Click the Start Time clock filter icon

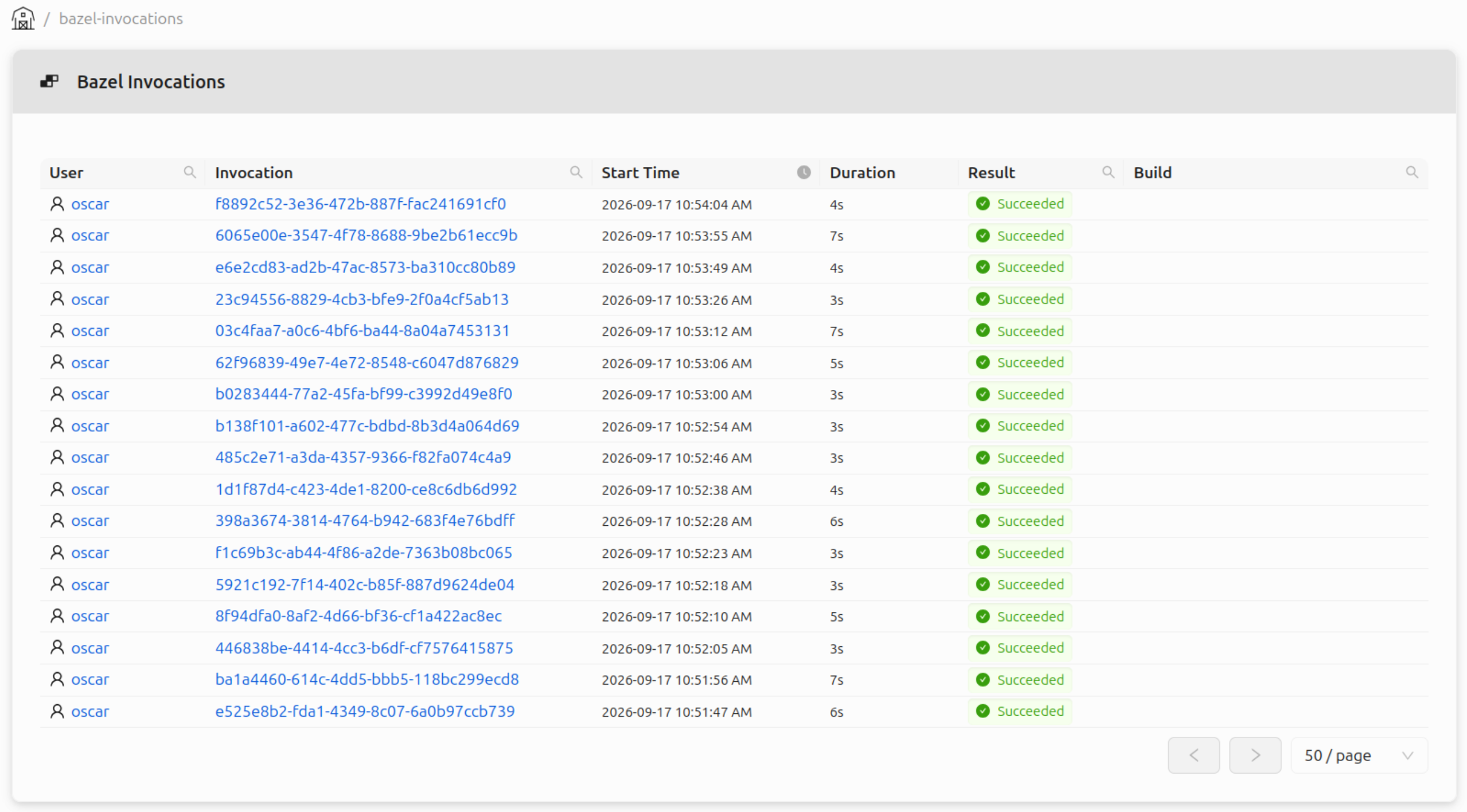coord(804,172)
